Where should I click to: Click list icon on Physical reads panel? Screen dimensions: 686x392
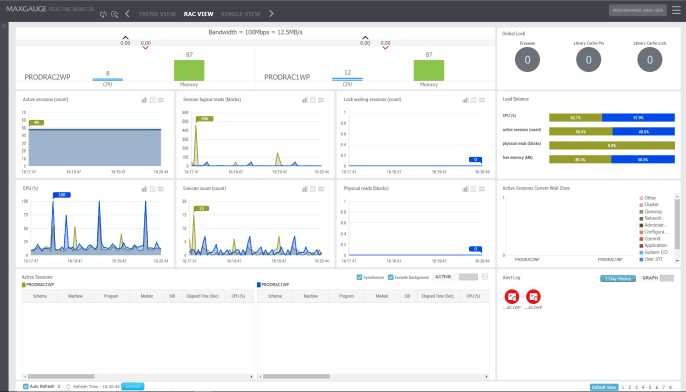[482, 189]
